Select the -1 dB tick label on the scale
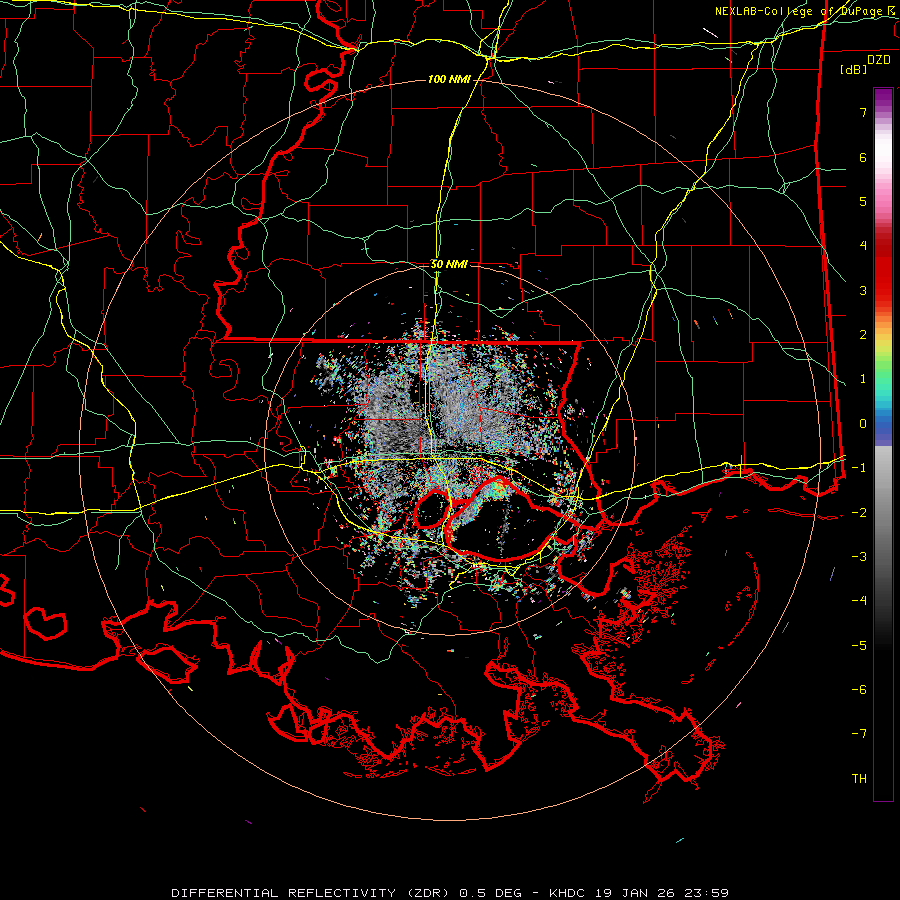 pos(859,468)
